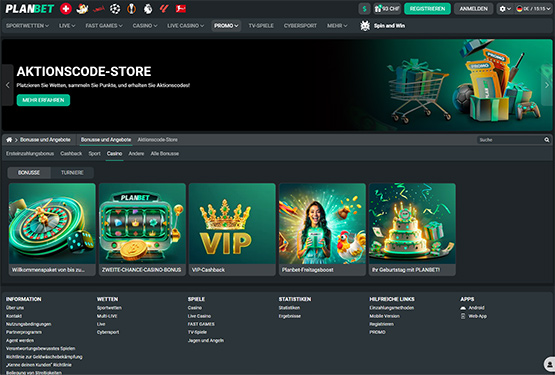Open CYBERSPORT in the navigation
The width and height of the screenshot is (555, 375).
click(300, 25)
